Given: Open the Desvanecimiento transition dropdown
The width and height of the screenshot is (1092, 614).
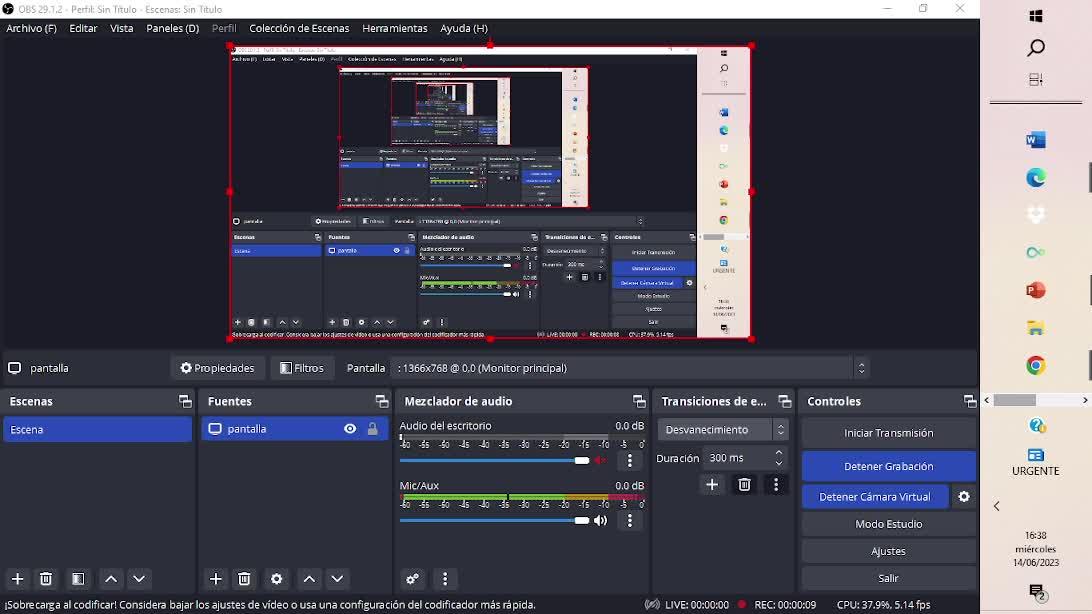Looking at the screenshot, I should point(723,430).
